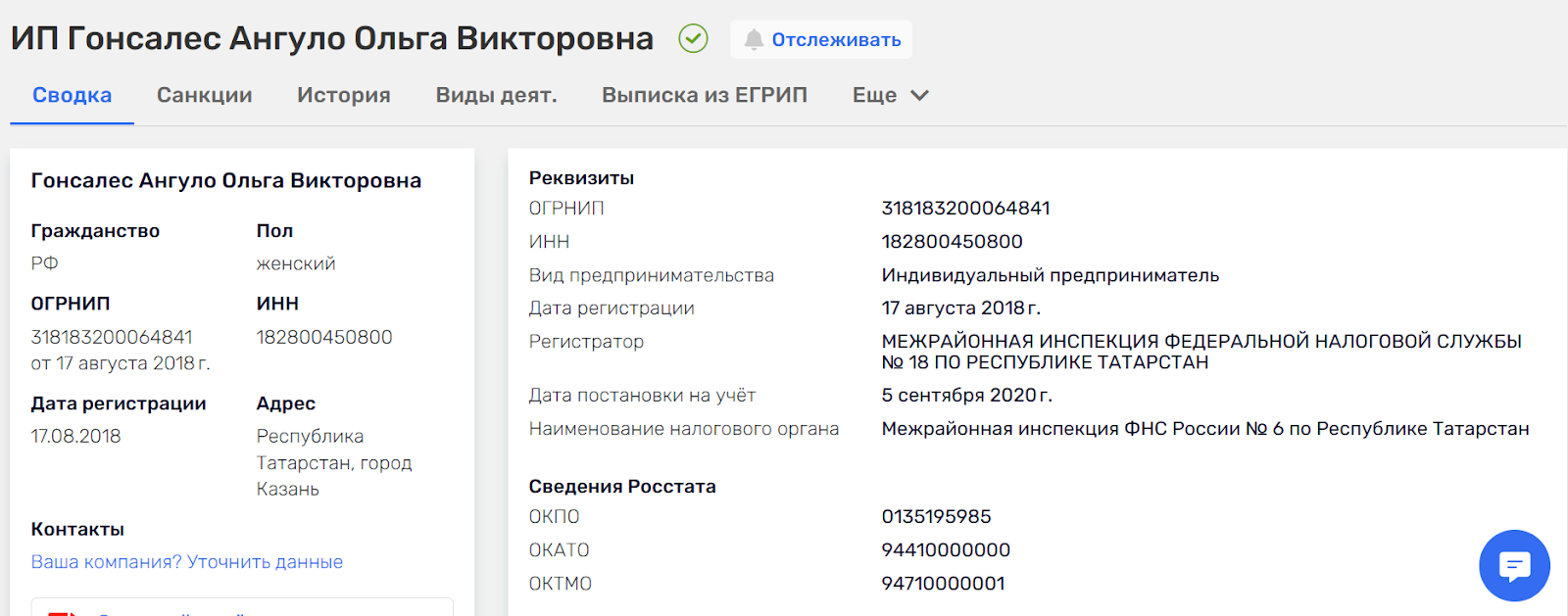This screenshot has height=616, width=1568.
Task: Go to the История tab
Action: click(x=344, y=95)
